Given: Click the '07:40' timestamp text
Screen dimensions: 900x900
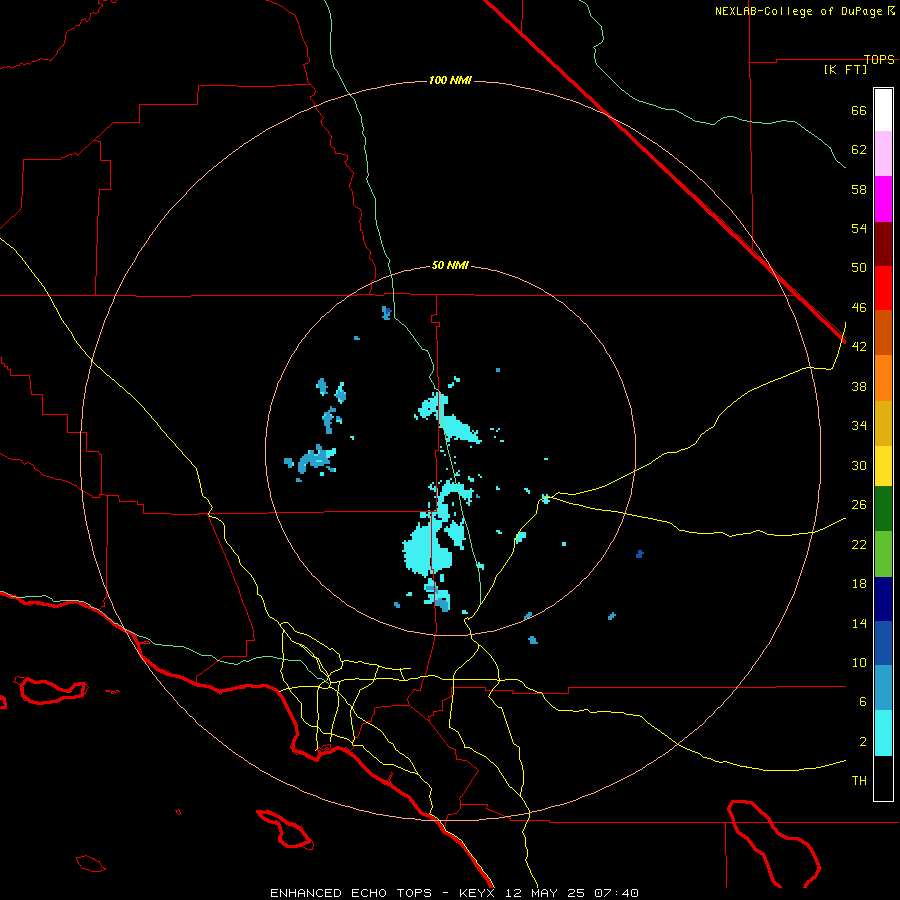Looking at the screenshot, I should 616,893.
